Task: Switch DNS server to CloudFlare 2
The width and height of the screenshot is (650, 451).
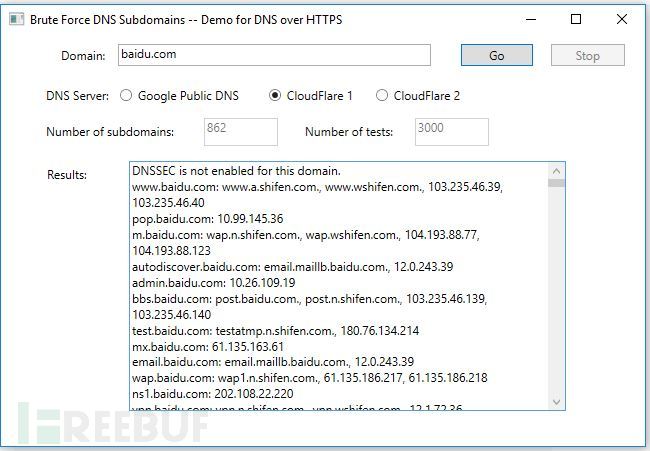Action: (382, 96)
